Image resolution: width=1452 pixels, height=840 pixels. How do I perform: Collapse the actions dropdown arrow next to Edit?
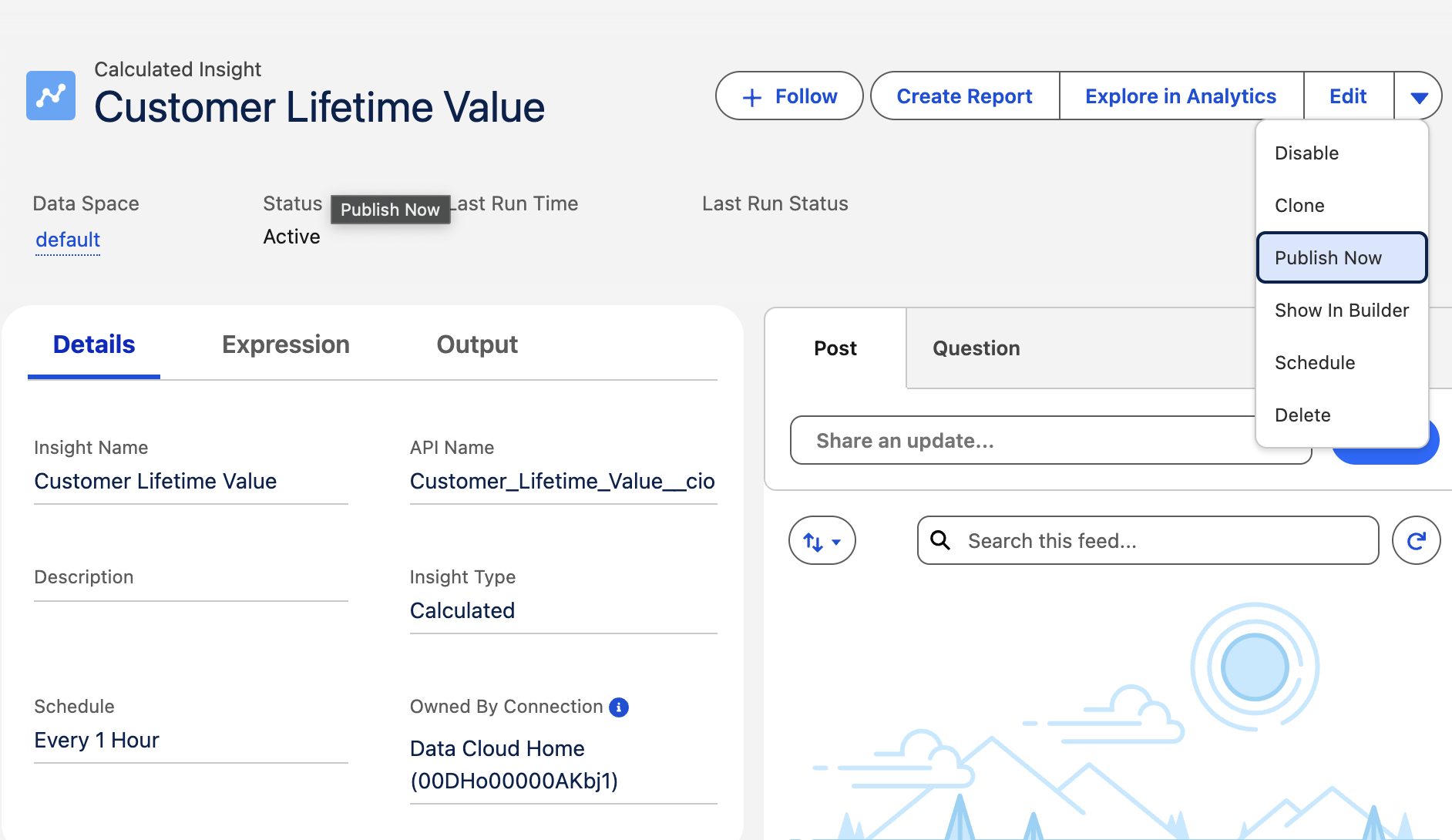pyautogui.click(x=1419, y=96)
